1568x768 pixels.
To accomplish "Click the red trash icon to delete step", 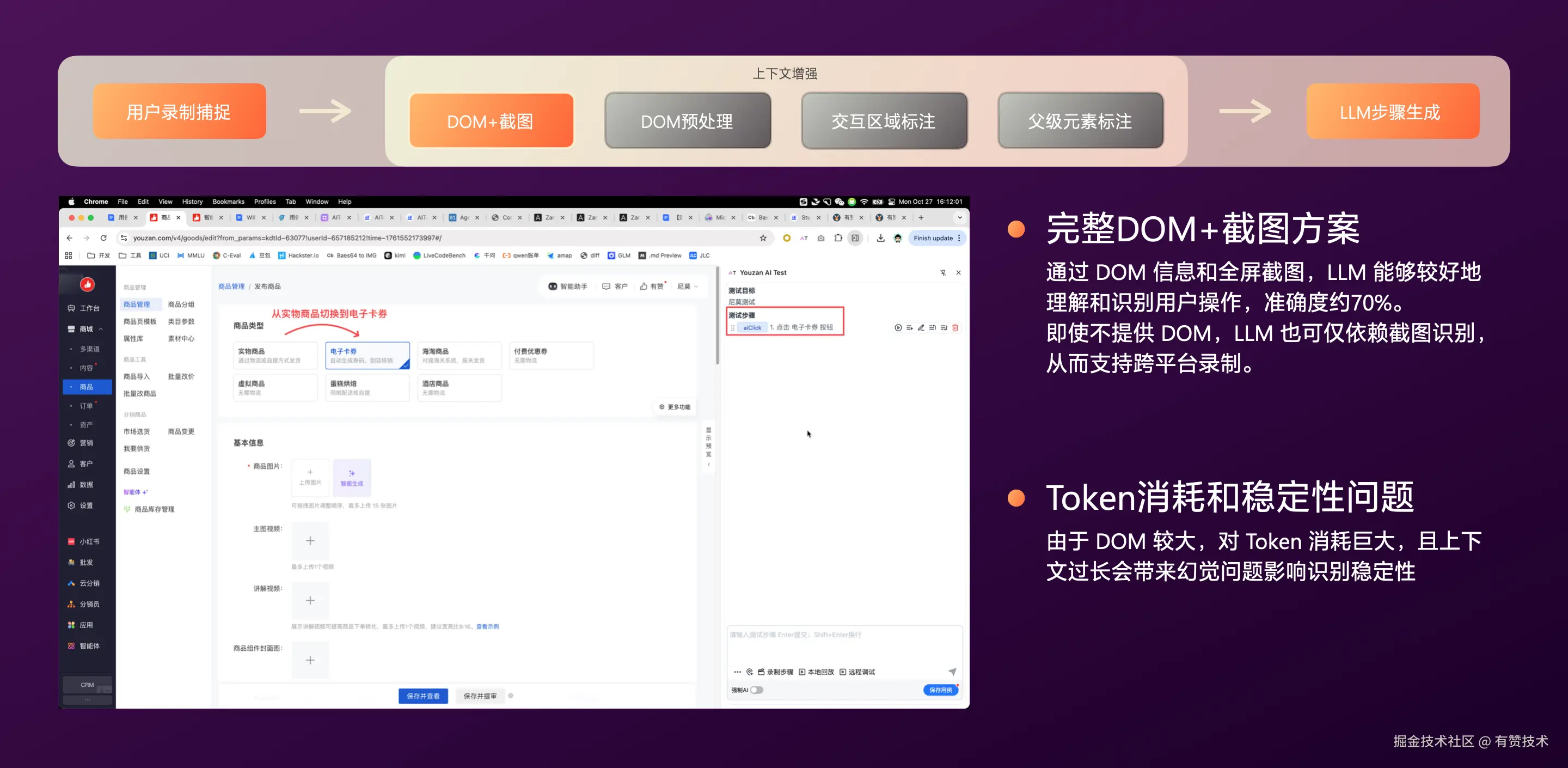I will point(955,328).
